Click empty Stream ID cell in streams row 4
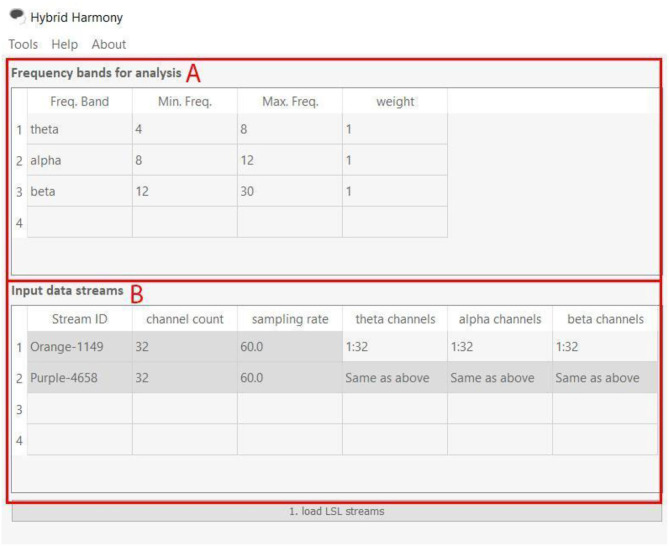Screen dimensions: 669x546 [x=80, y=440]
